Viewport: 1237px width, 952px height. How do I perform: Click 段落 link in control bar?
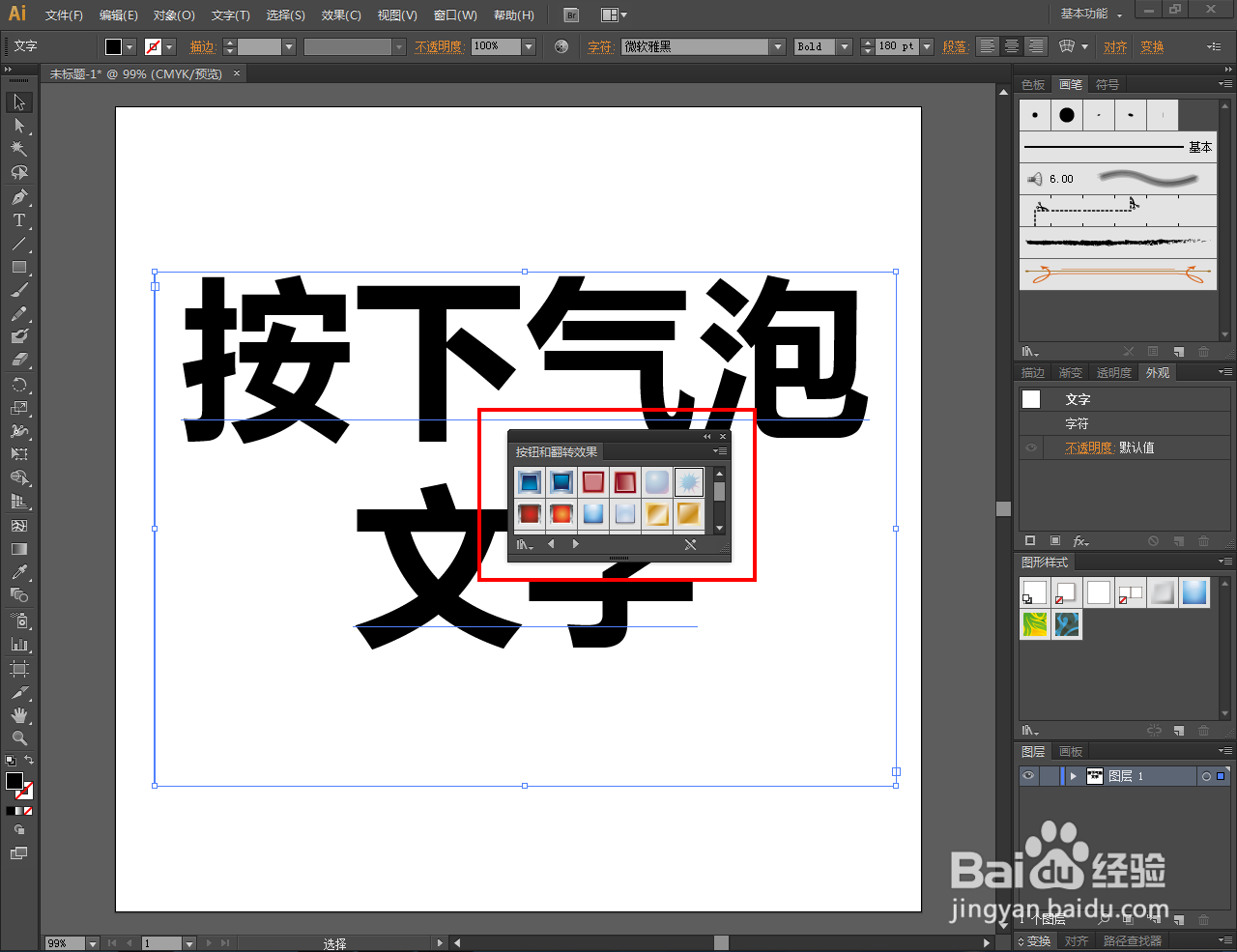[955, 46]
